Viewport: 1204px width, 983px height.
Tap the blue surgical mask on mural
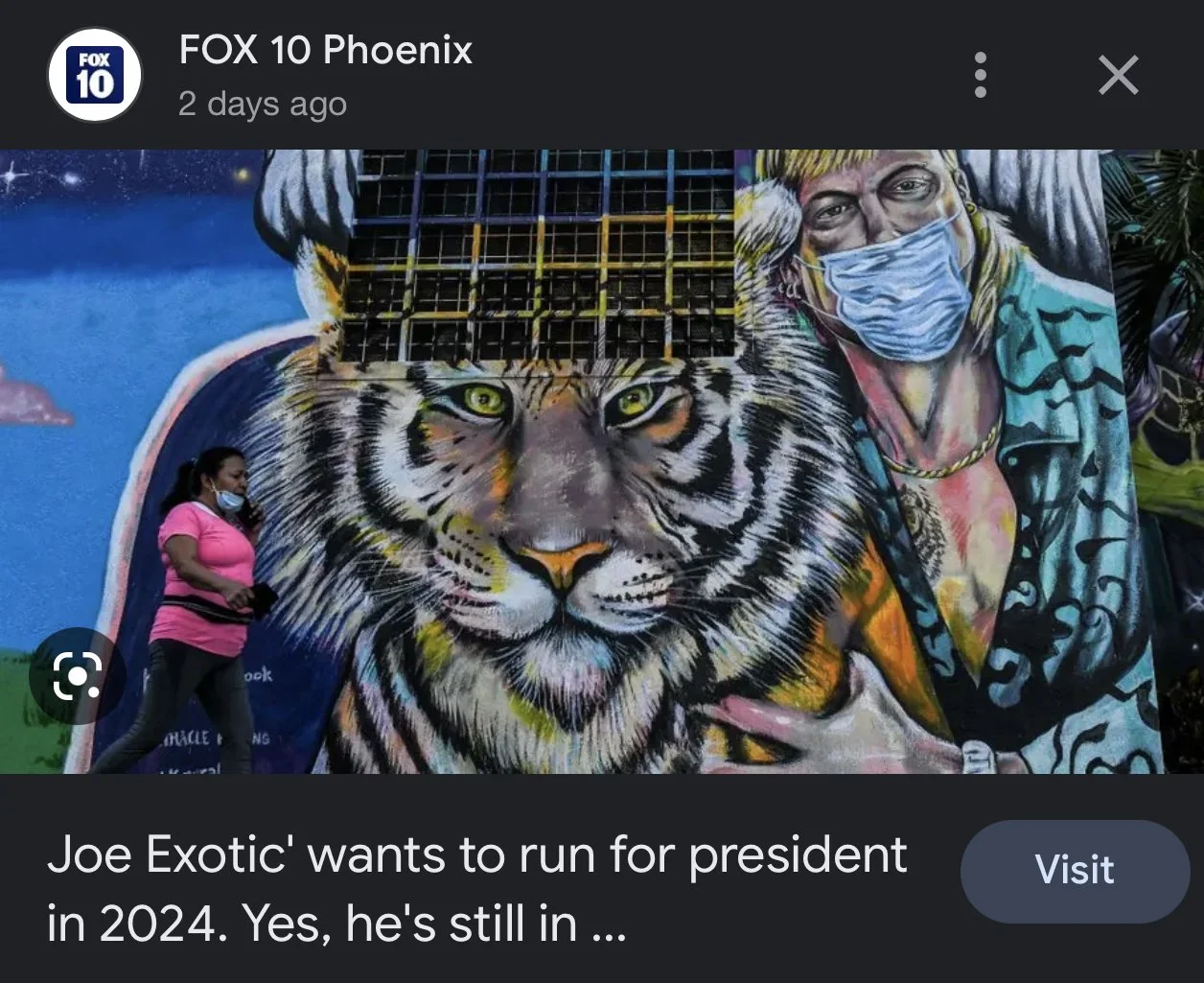tap(896, 288)
